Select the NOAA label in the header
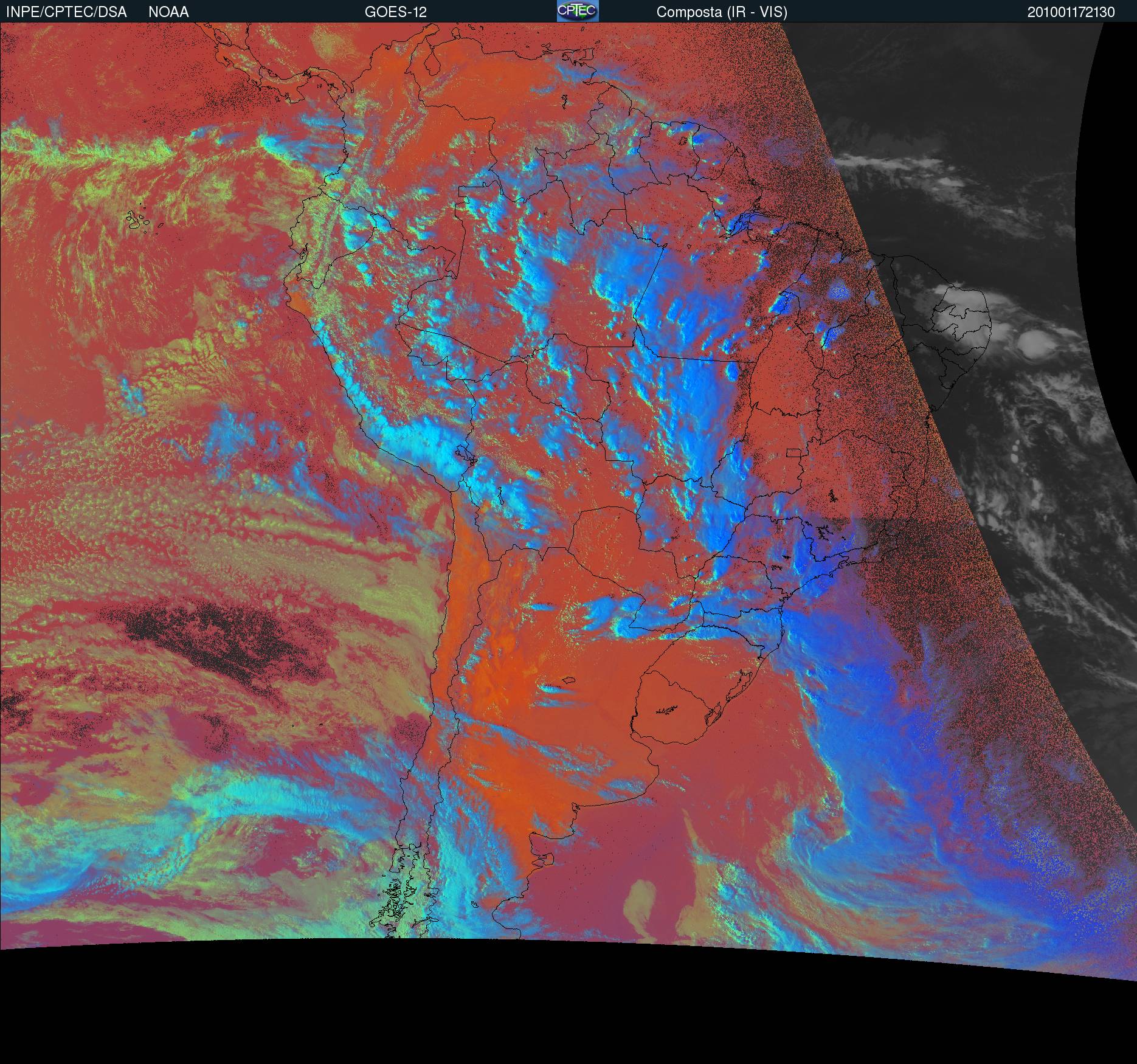This screenshot has width=1137, height=1064. click(168, 12)
